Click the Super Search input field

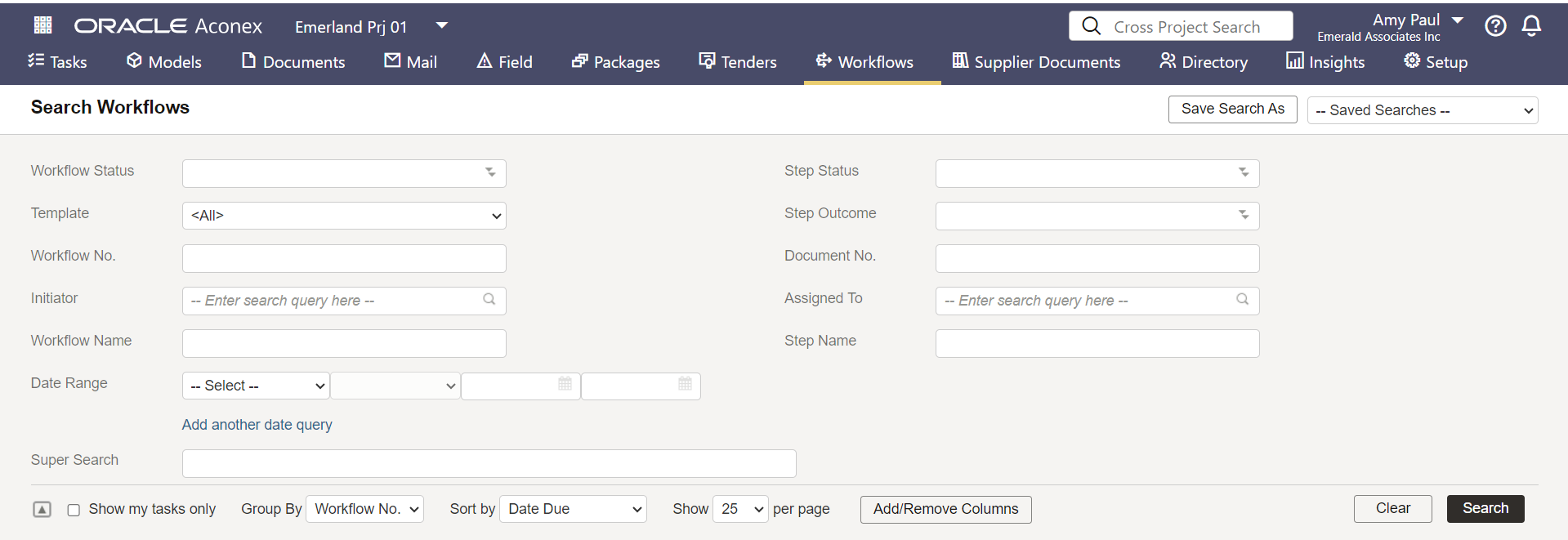pyautogui.click(x=489, y=463)
